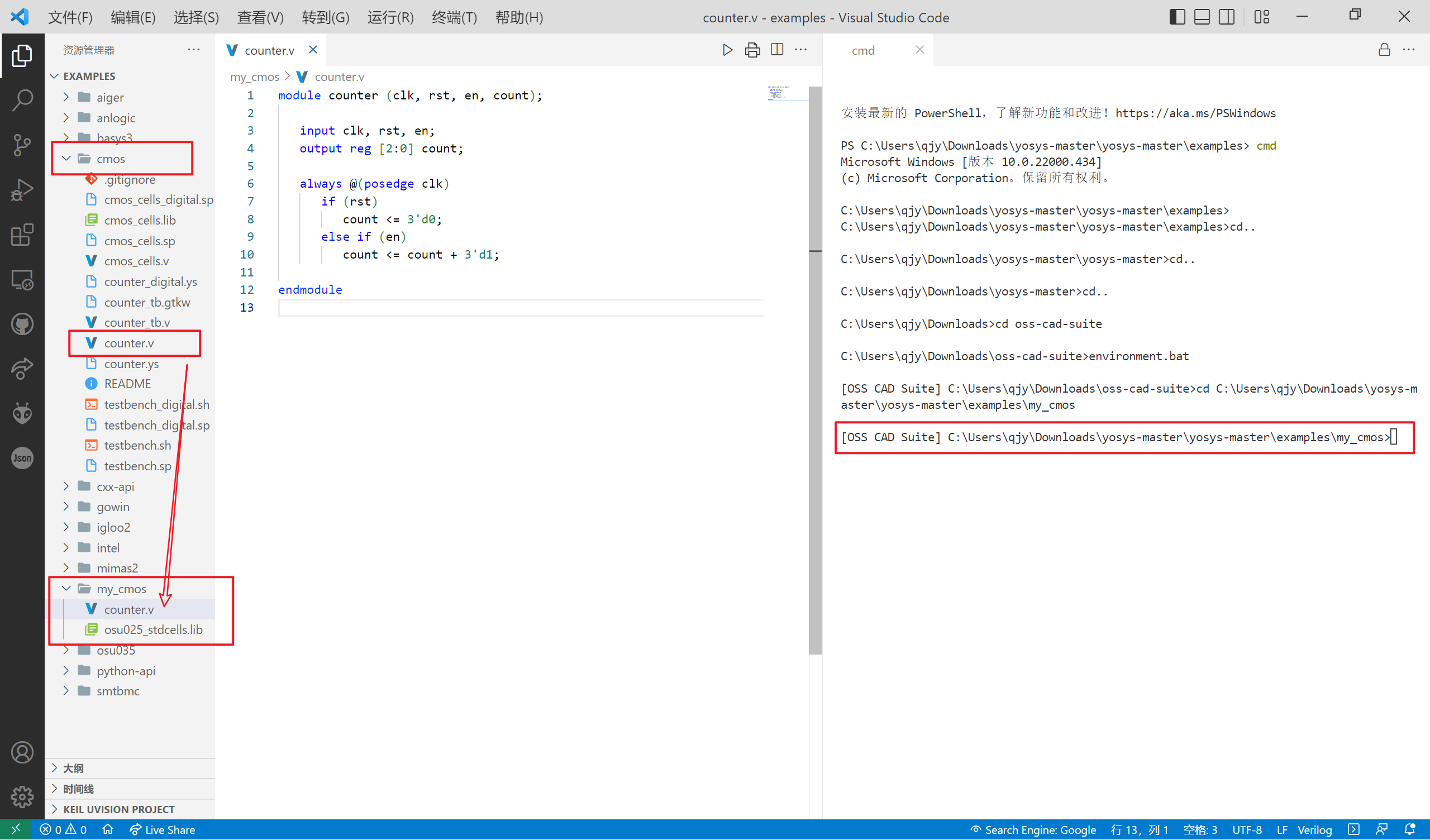This screenshot has height=840, width=1430.
Task: Open remote window indicator in status bar
Action: click(16, 830)
